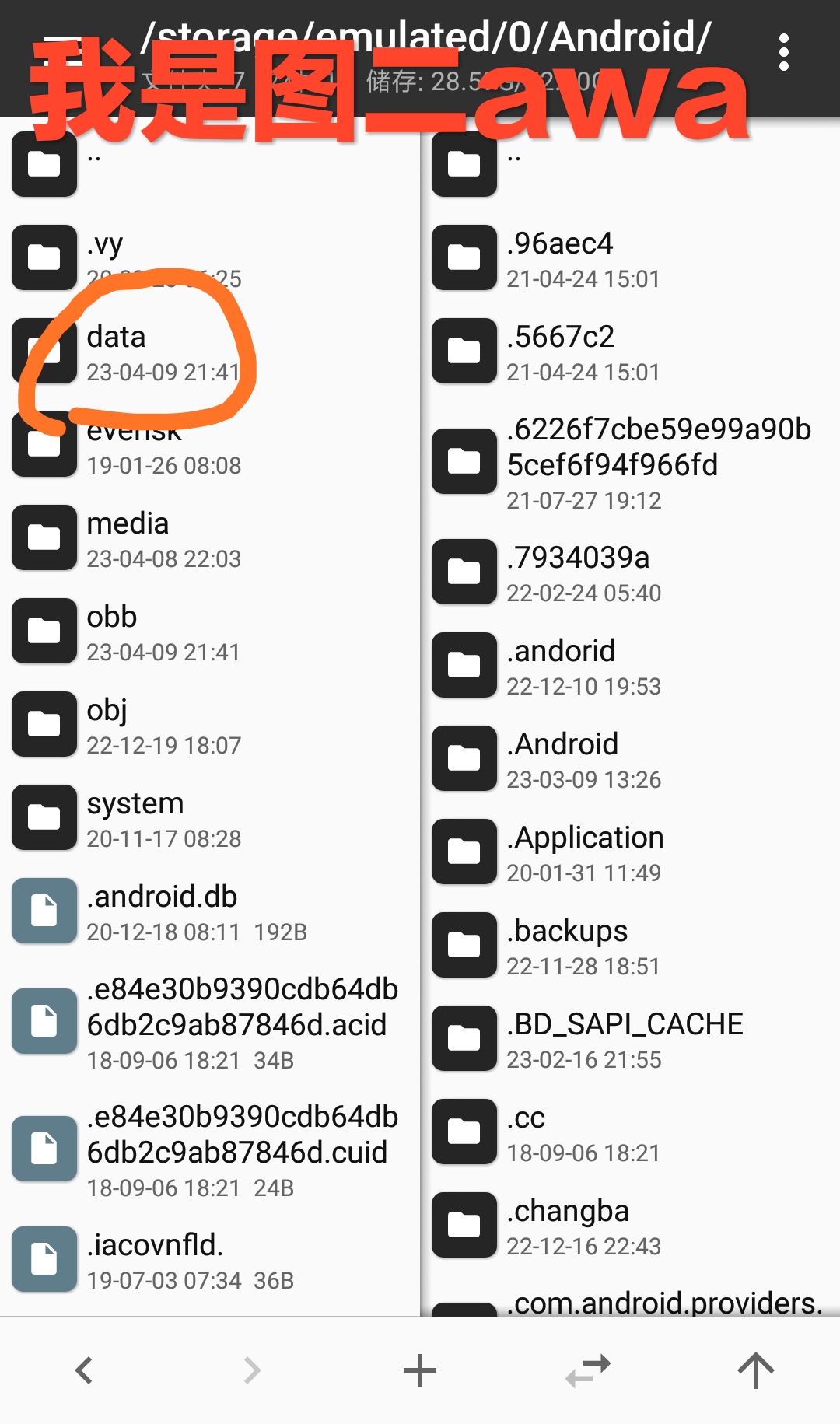This screenshot has width=840, height=1424.
Task: Open the .changba folder
Action: [x=568, y=1212]
